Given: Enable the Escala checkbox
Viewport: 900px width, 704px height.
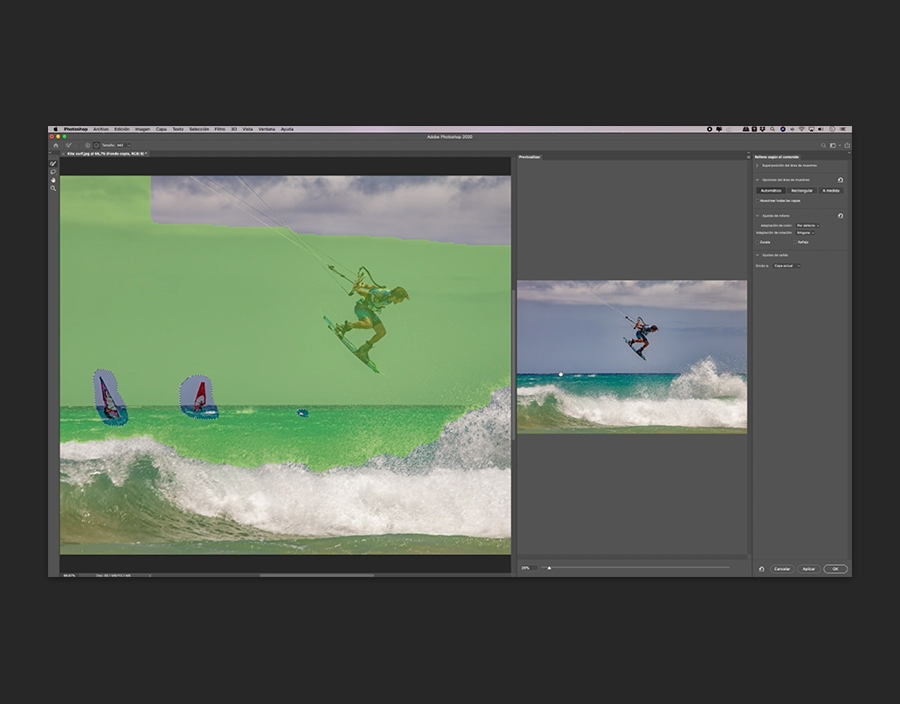Looking at the screenshot, I should point(758,242).
